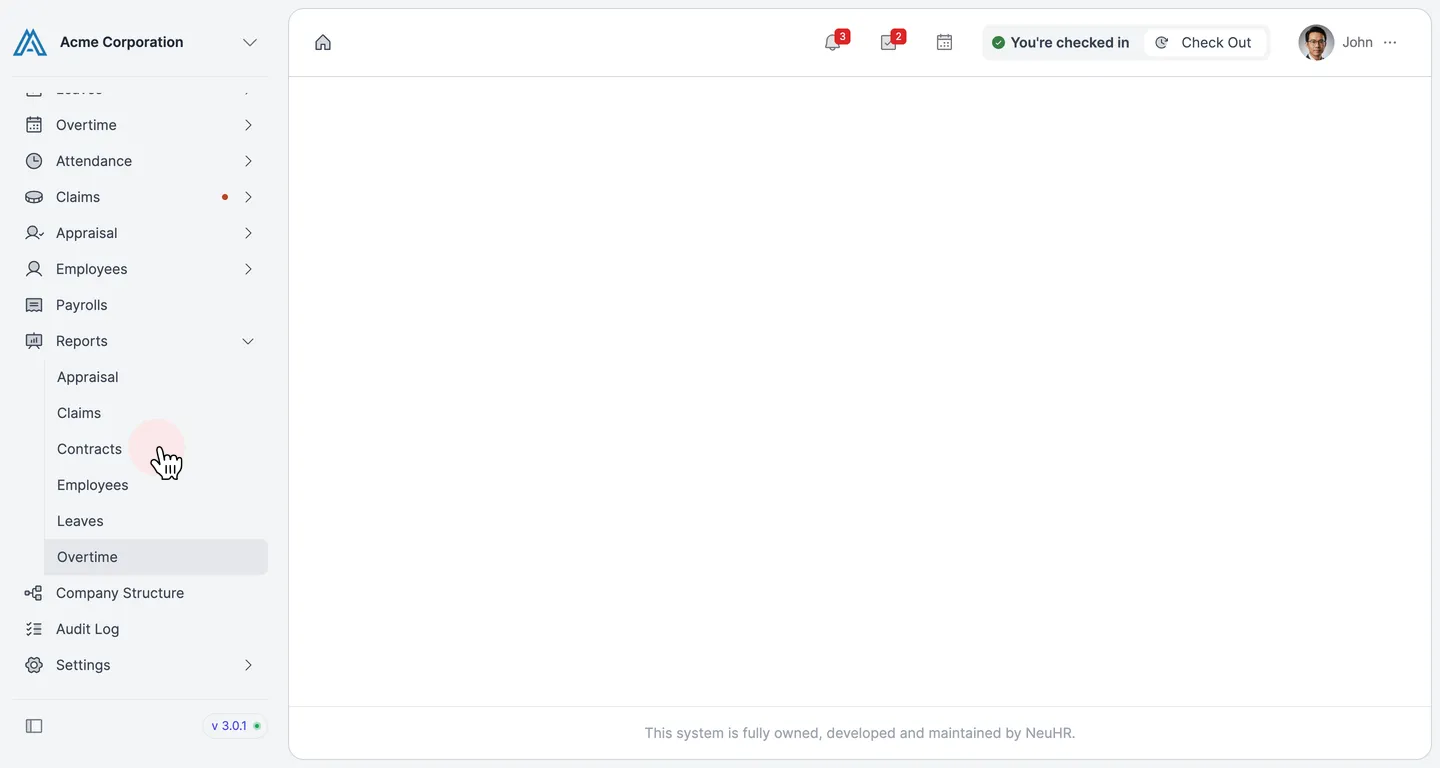This screenshot has width=1440, height=768.
Task: Click the red dot indicator beside Claims
Action: (x=225, y=197)
